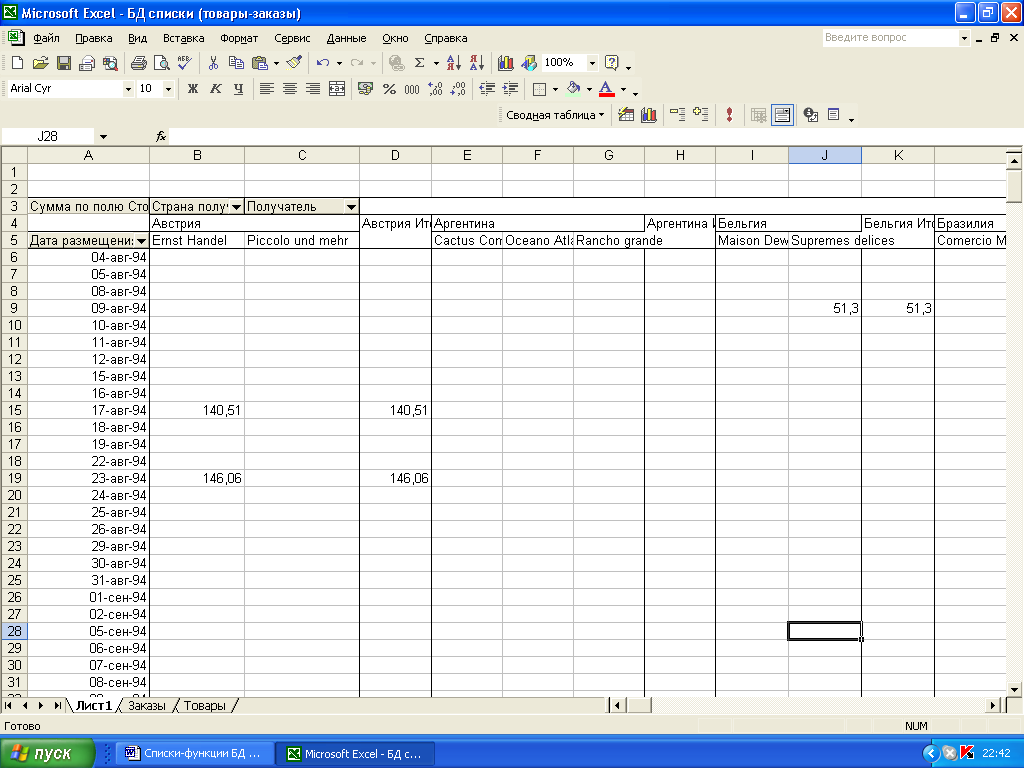1024x768 pixels.
Task: Open the Вставка menu
Action: click(184, 39)
